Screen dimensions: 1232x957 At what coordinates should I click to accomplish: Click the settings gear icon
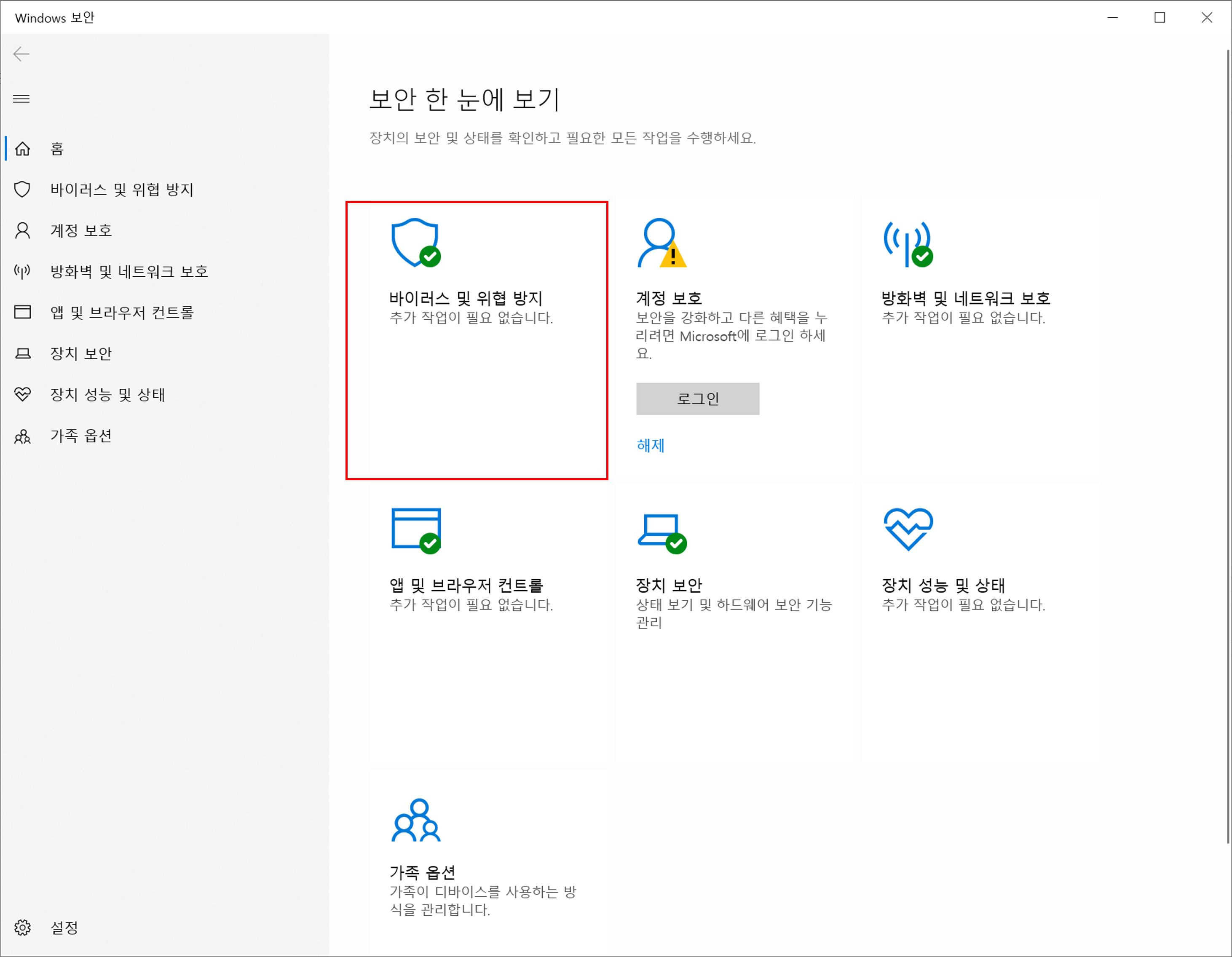[x=23, y=928]
